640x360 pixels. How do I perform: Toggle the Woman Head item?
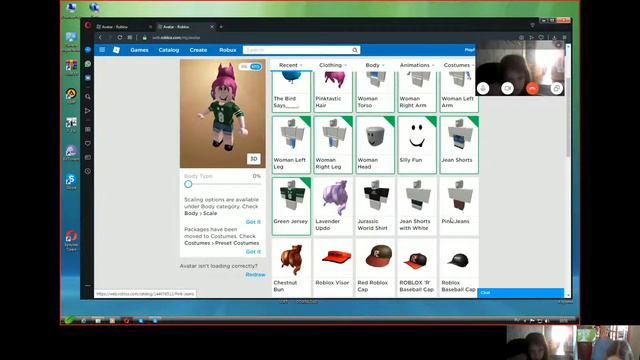[x=375, y=145]
